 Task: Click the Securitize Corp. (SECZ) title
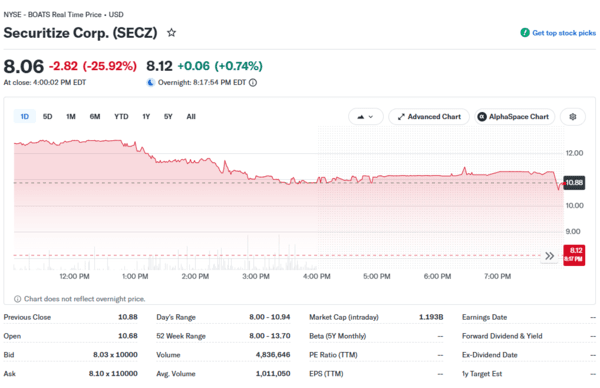click(80, 33)
